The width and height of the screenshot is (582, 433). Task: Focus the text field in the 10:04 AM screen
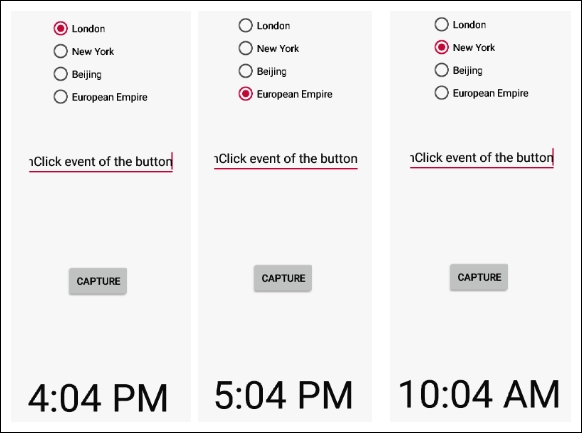tap(482, 158)
